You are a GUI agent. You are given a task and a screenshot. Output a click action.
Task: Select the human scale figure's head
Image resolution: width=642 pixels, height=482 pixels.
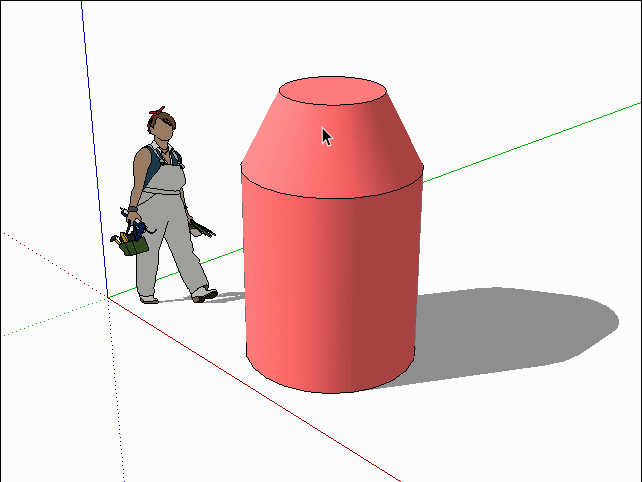[163, 128]
